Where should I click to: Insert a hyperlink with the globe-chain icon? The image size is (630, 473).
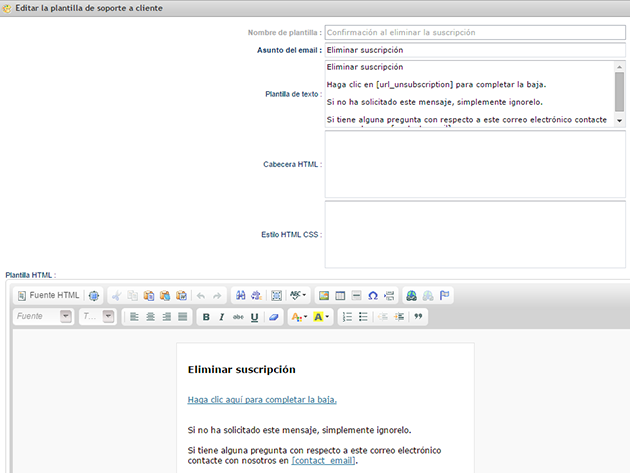411,296
